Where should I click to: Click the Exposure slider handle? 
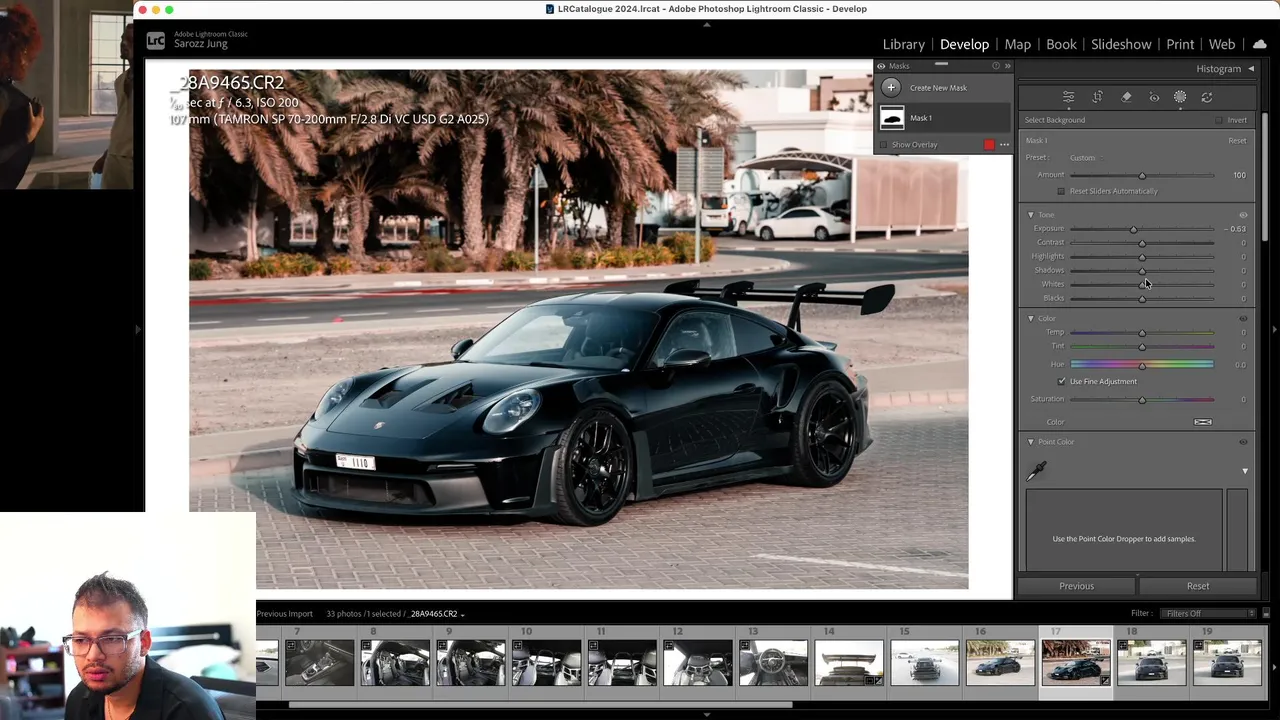pos(1133,229)
